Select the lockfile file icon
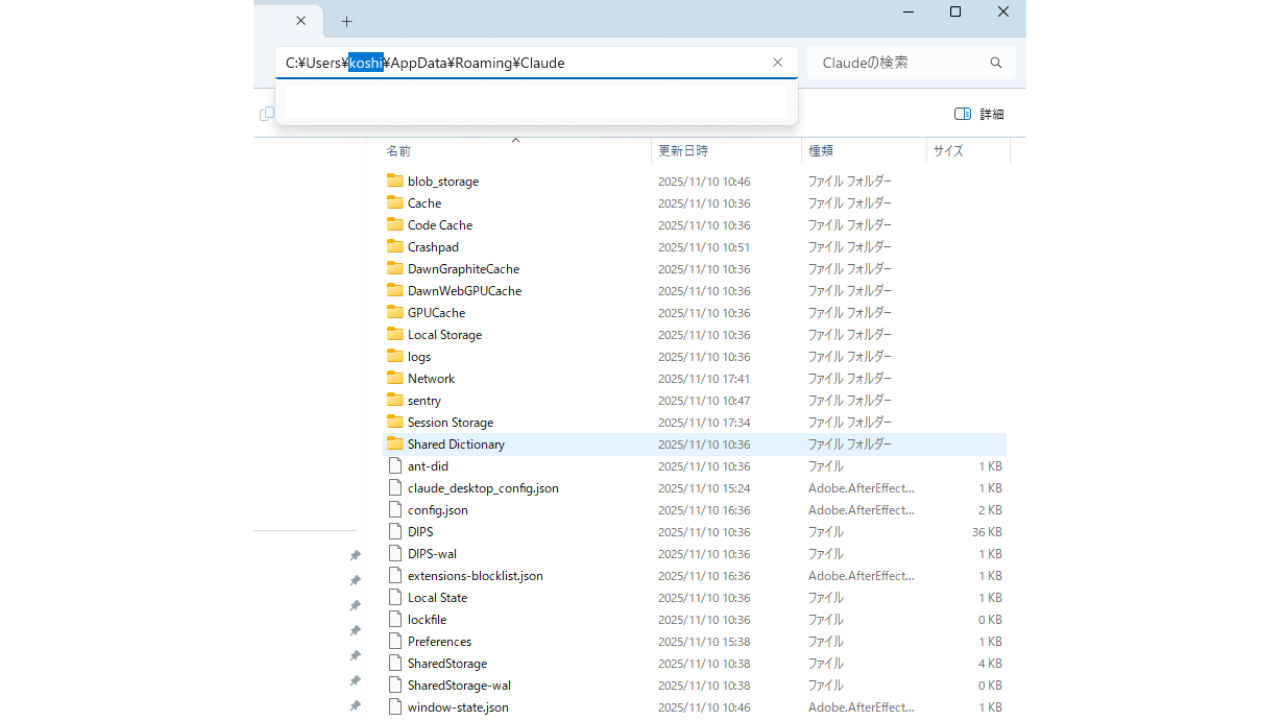The width and height of the screenshot is (1280, 720). coord(395,620)
